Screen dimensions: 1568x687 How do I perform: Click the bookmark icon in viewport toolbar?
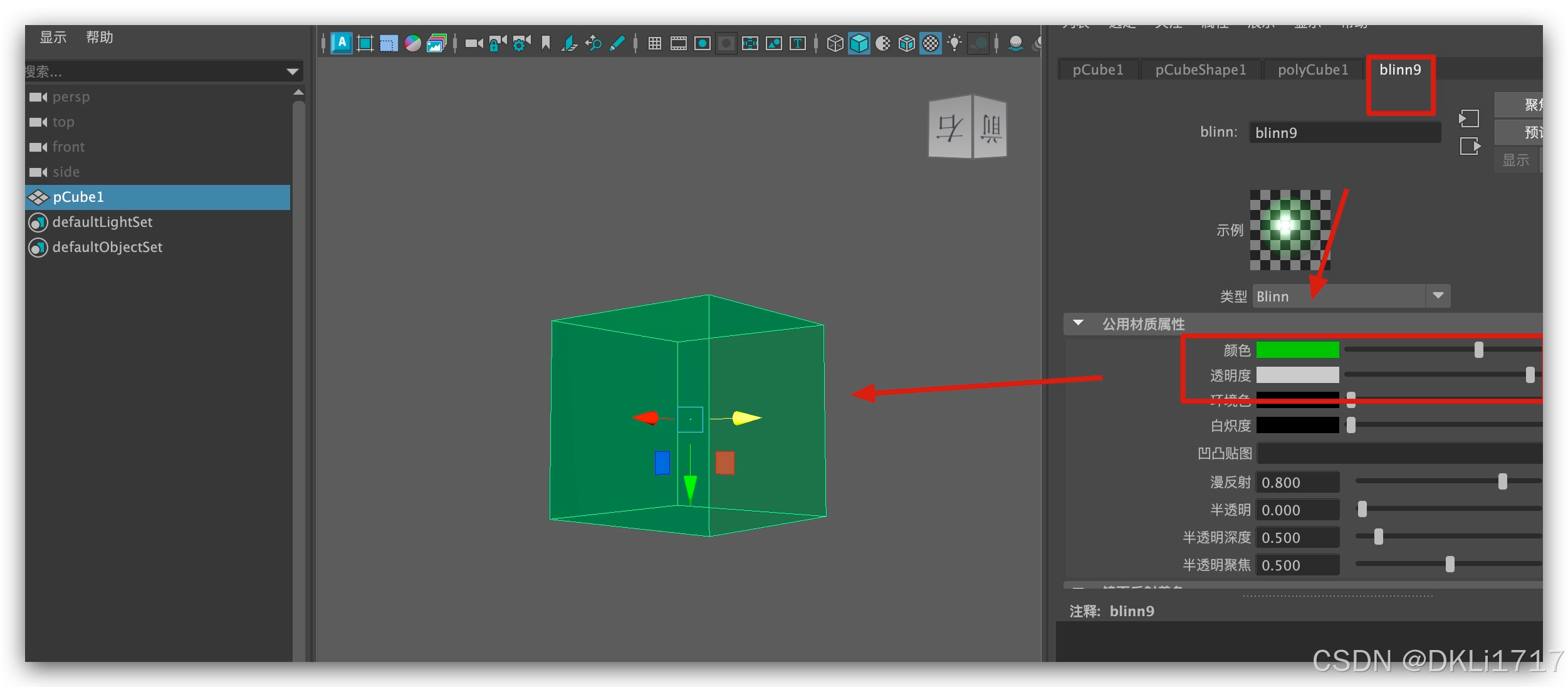click(x=546, y=43)
